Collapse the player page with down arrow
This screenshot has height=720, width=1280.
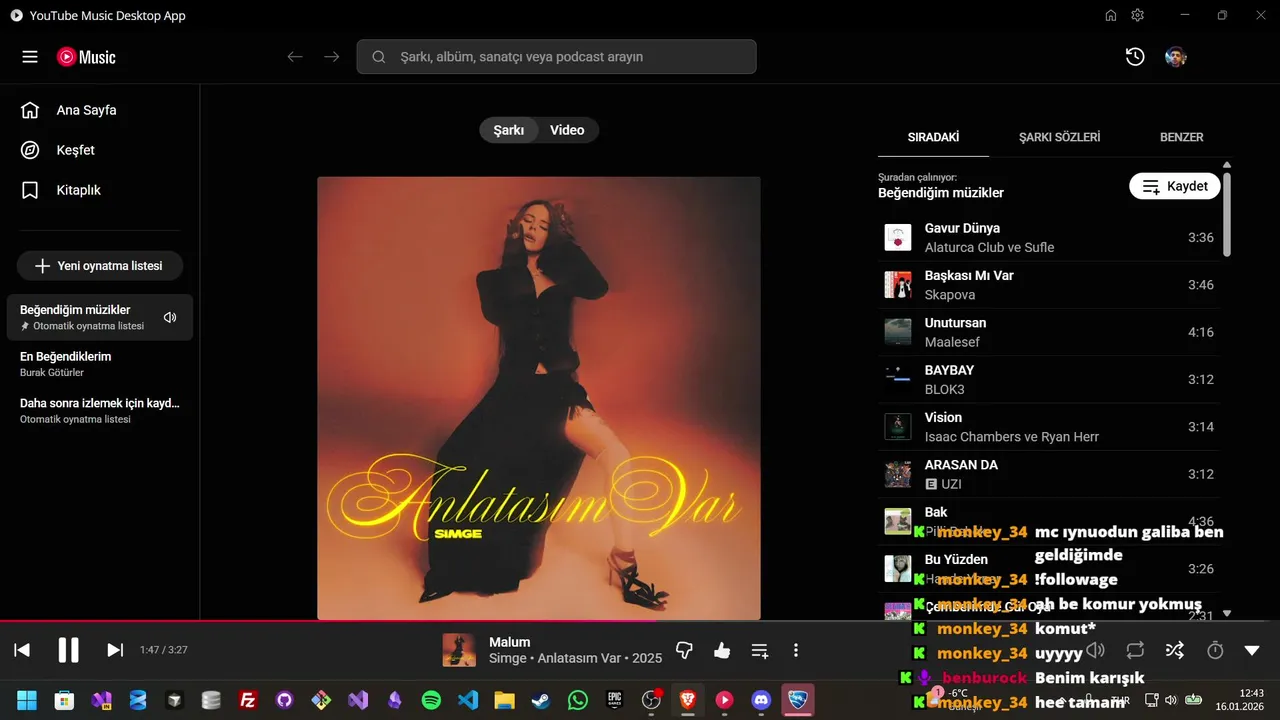tap(1252, 650)
